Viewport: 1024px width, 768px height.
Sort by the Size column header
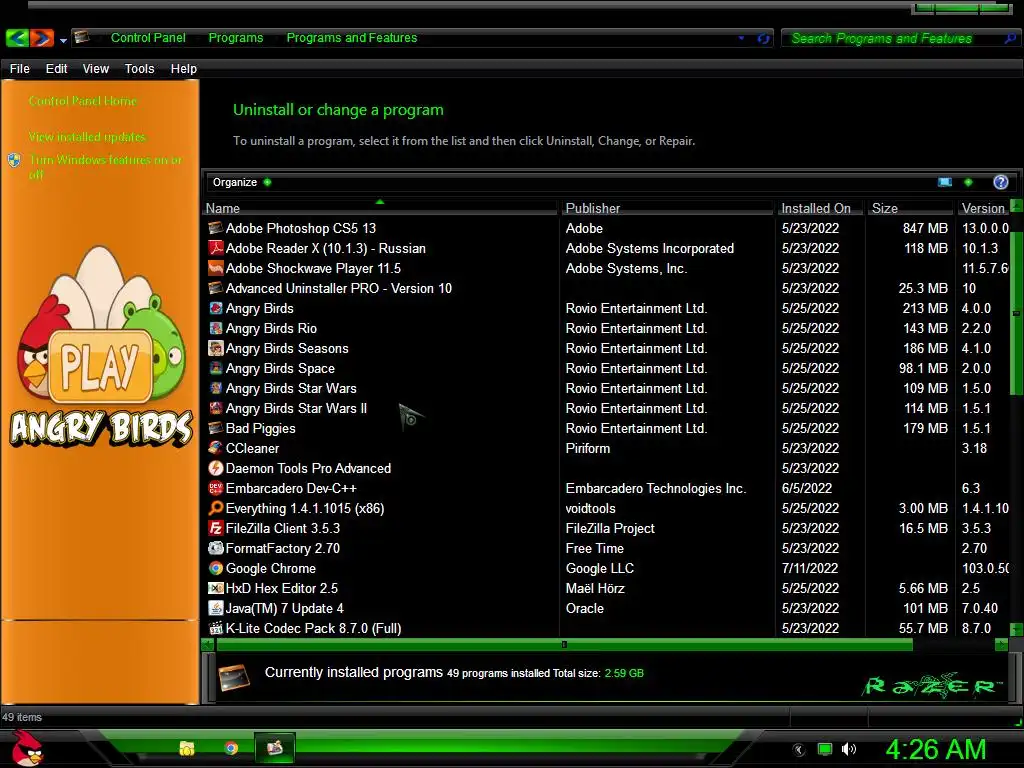tap(911, 208)
